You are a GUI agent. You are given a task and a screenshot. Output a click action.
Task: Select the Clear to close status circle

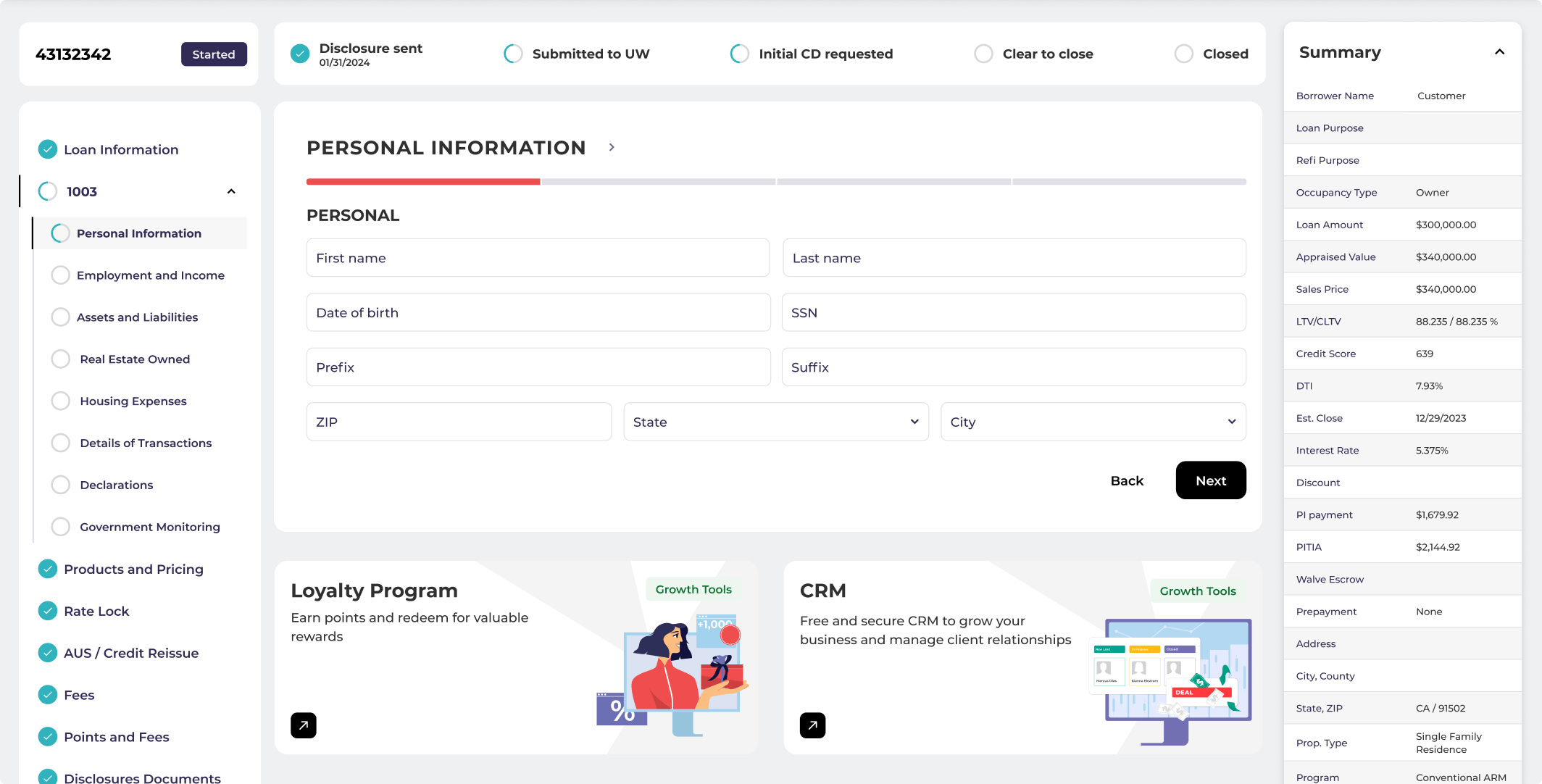[983, 54]
